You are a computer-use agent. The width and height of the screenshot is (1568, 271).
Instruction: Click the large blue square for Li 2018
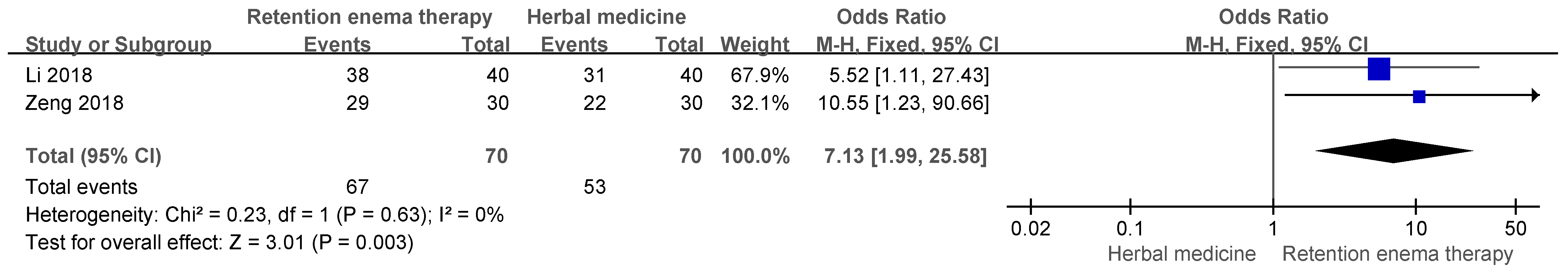coord(1379,69)
